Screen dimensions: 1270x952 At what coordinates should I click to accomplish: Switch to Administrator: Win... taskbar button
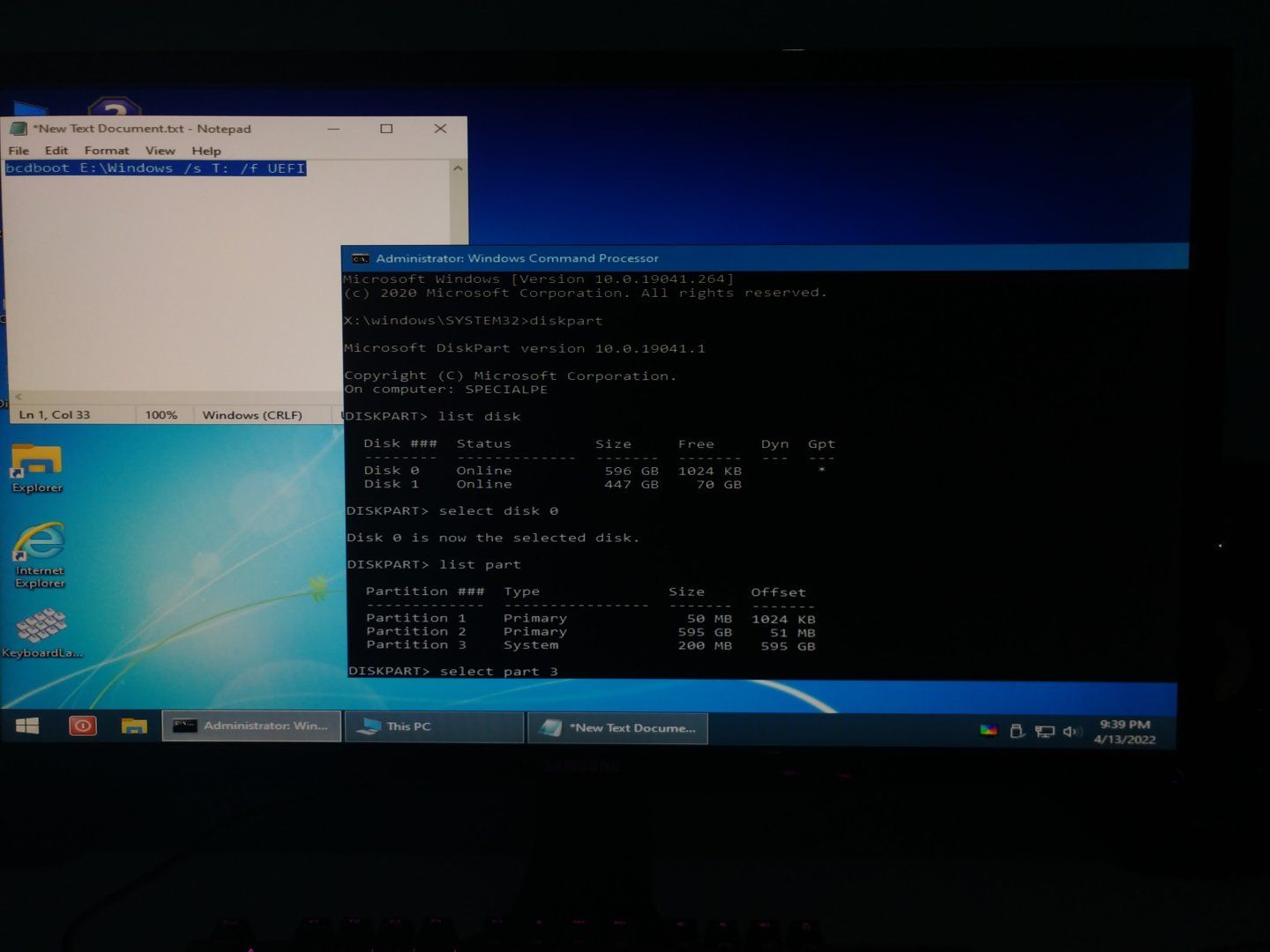click(251, 725)
